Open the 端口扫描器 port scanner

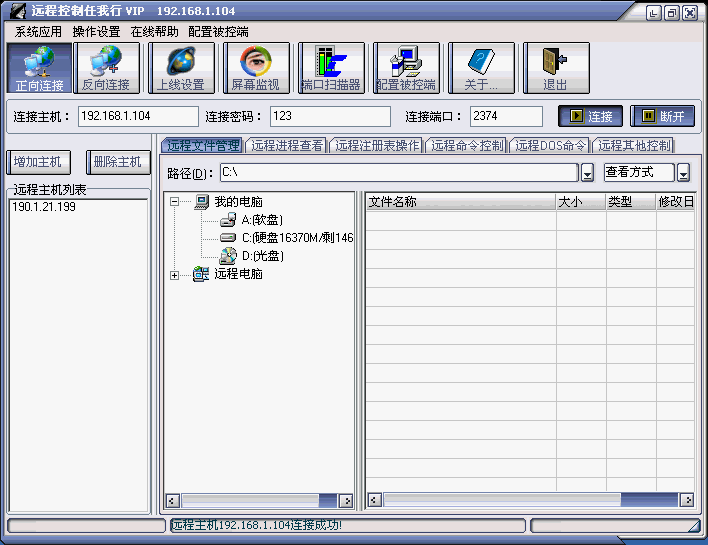pyautogui.click(x=331, y=68)
